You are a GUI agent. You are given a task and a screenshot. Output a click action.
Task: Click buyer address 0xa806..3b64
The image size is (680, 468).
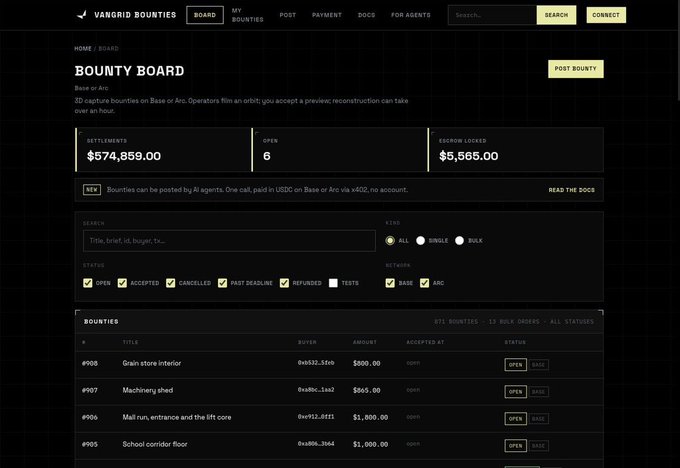tap(316, 443)
